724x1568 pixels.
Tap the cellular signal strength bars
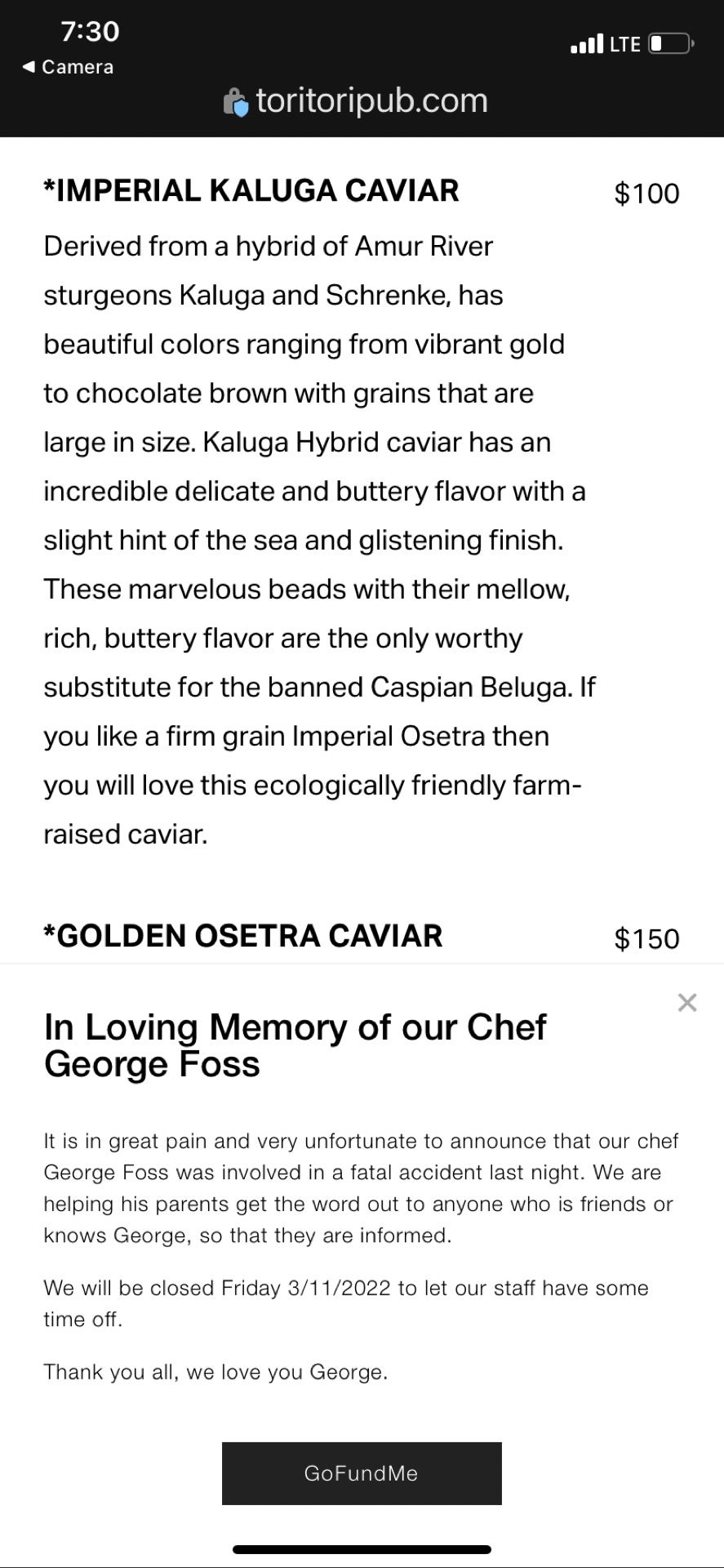(586, 42)
